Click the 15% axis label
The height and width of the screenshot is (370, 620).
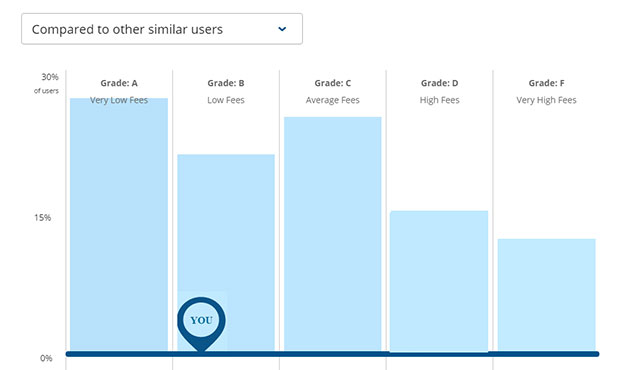(x=42, y=217)
